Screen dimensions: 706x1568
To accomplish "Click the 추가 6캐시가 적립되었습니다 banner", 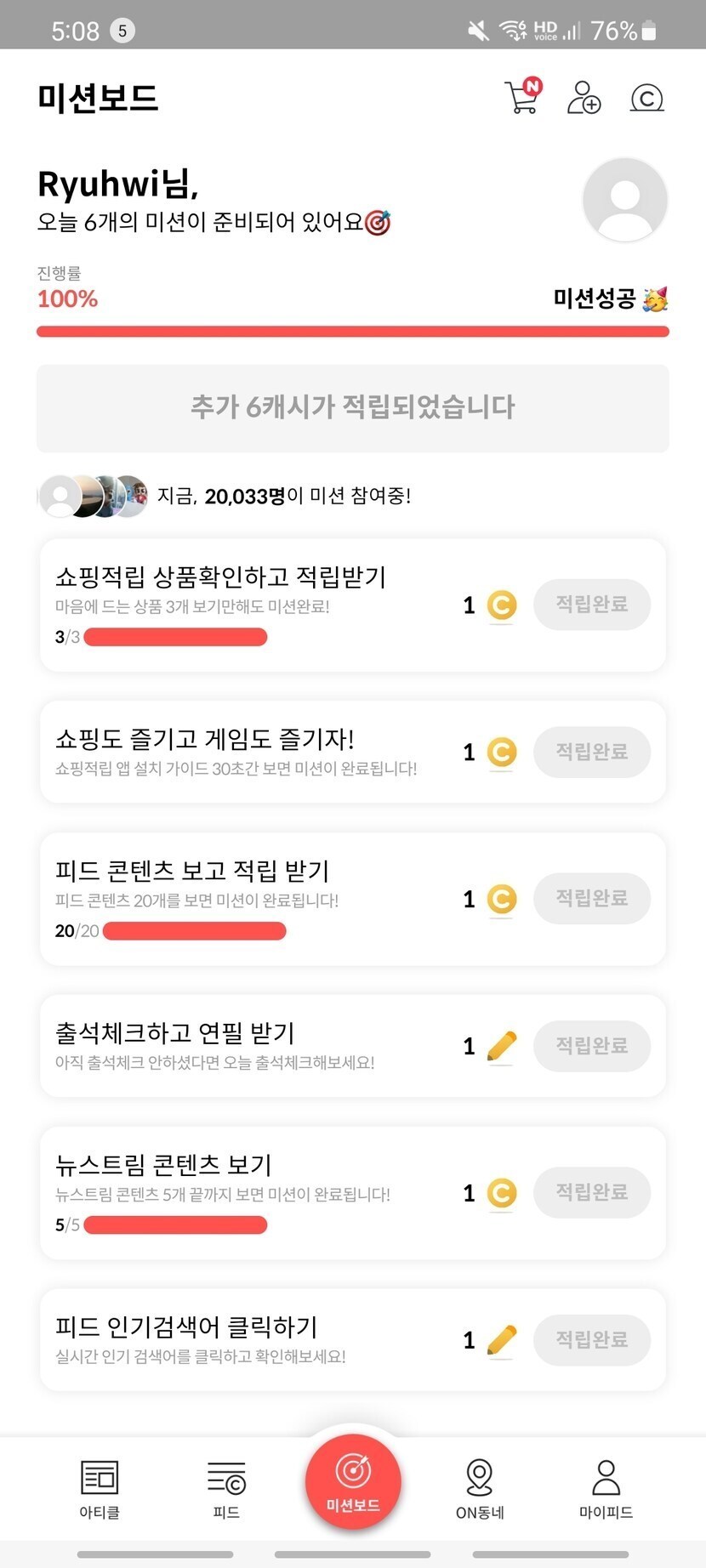I will point(353,408).
